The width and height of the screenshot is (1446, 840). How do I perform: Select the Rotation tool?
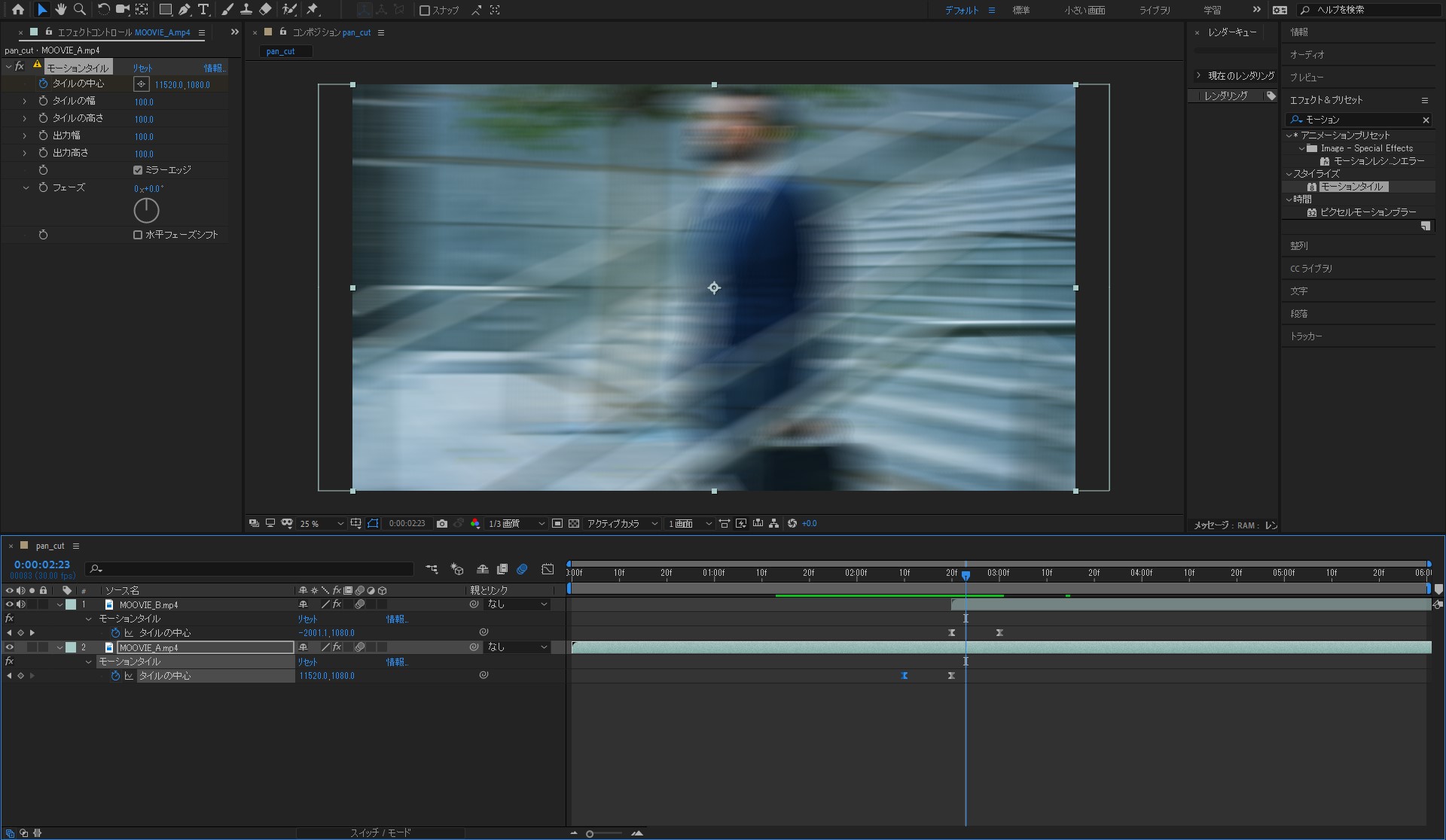[x=103, y=10]
